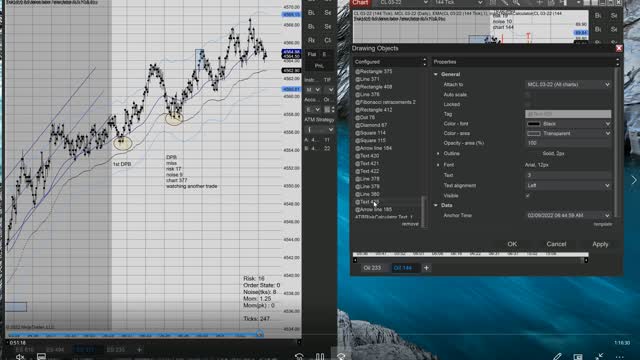Switch to the Oil 233 tab
640x360 pixels.
point(372,268)
